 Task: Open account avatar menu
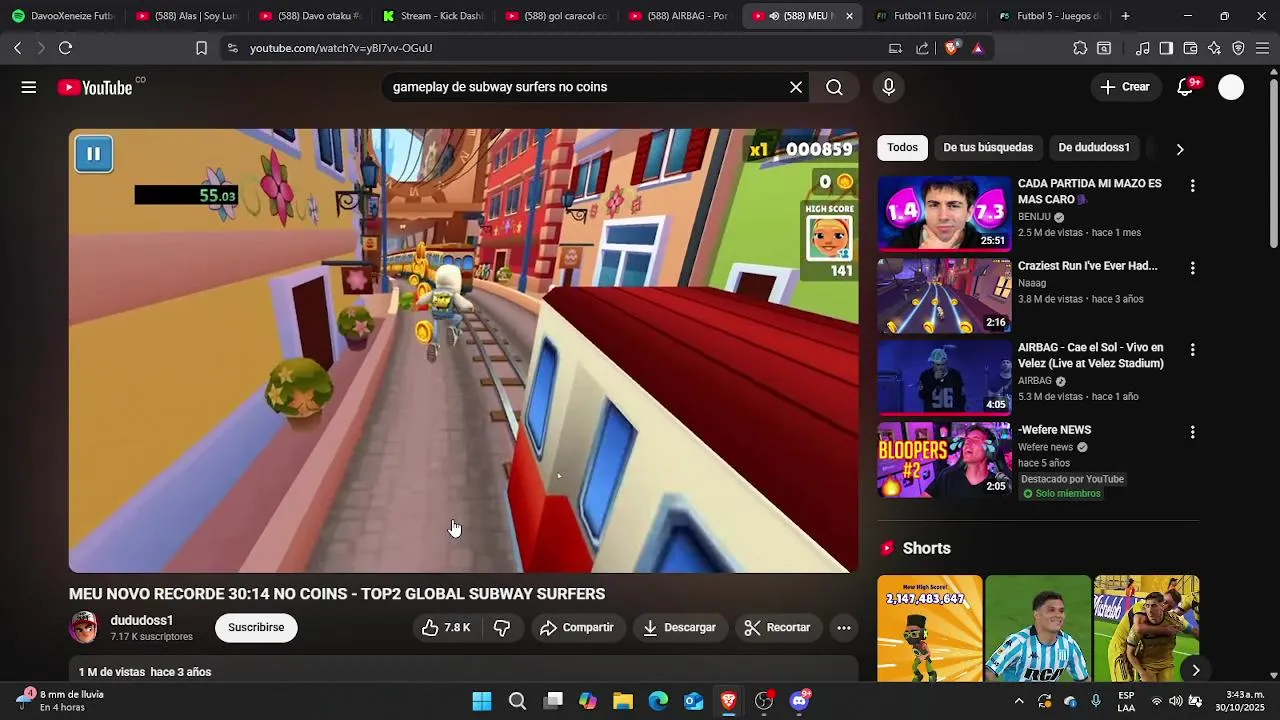pos(1231,87)
